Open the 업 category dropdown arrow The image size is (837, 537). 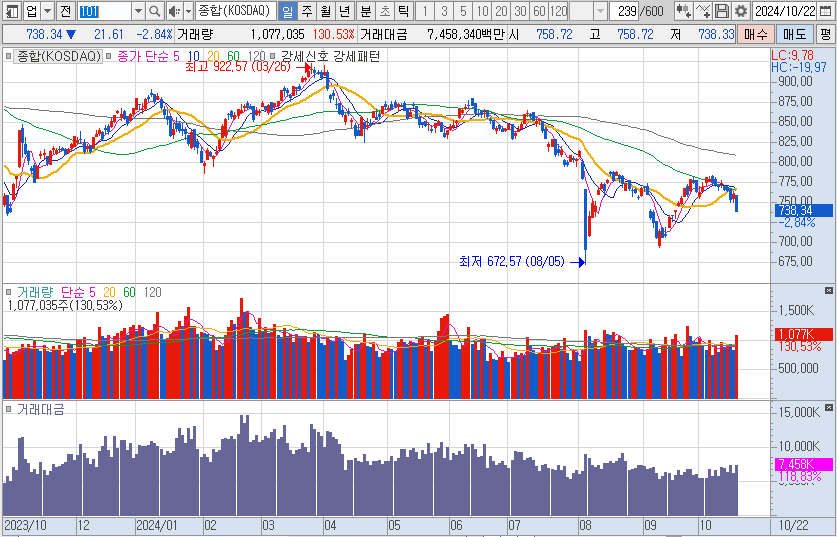pyautogui.click(x=48, y=11)
